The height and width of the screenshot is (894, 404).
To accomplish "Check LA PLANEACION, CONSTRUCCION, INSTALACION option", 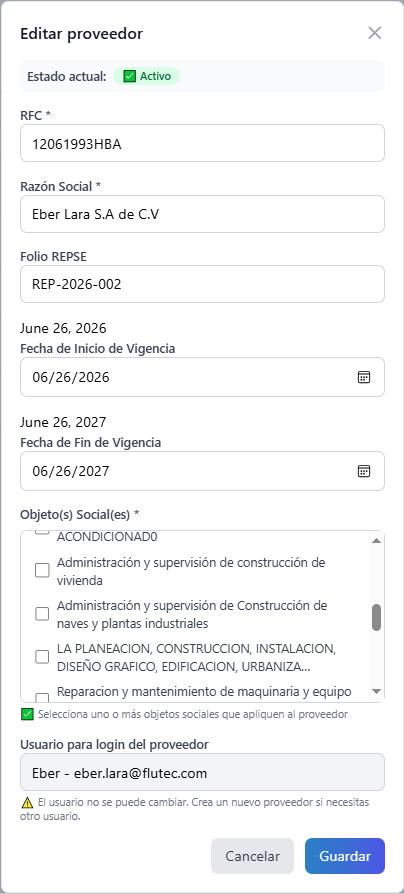I will click(x=42, y=657).
